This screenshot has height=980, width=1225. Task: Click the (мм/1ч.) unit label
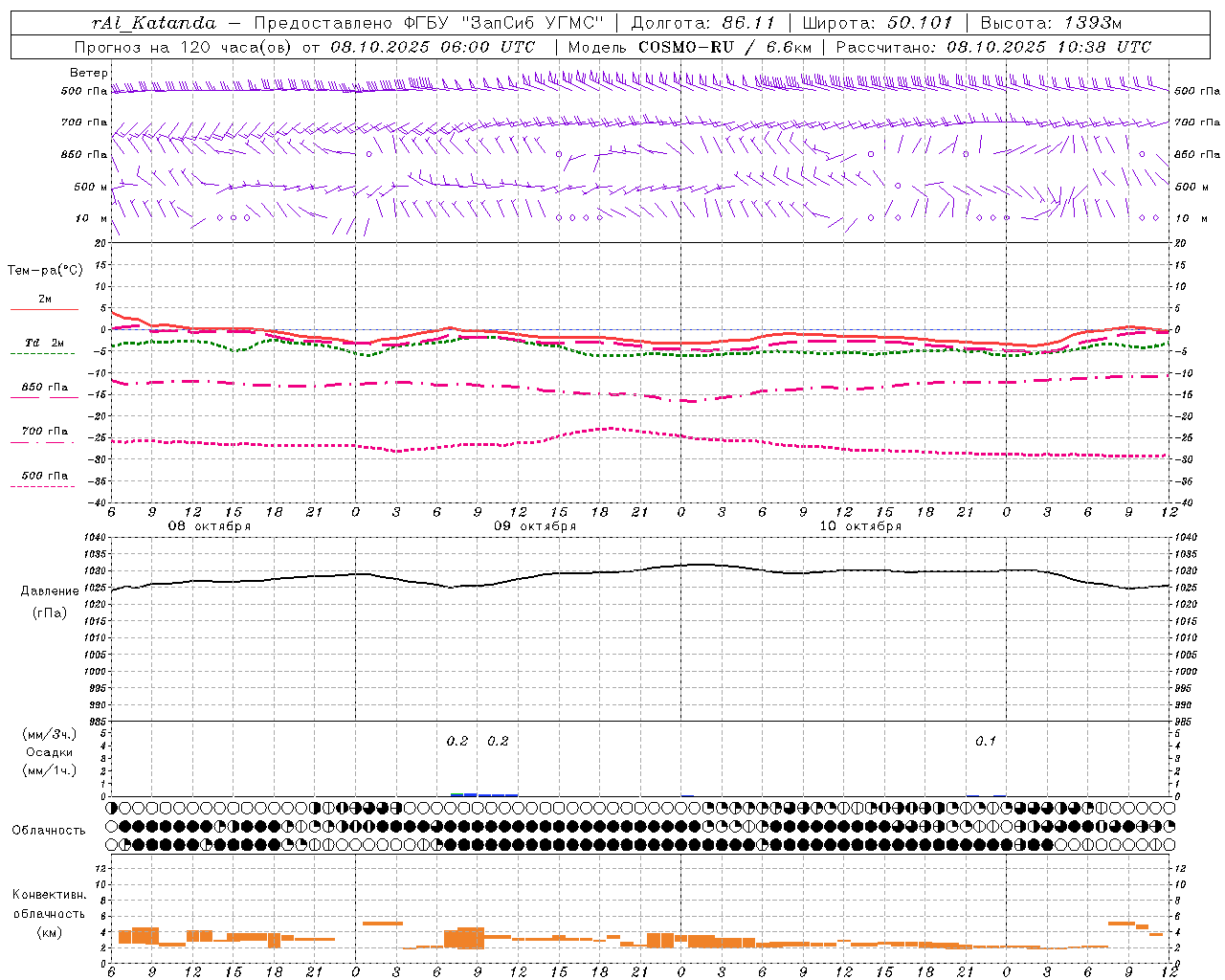click(50, 771)
